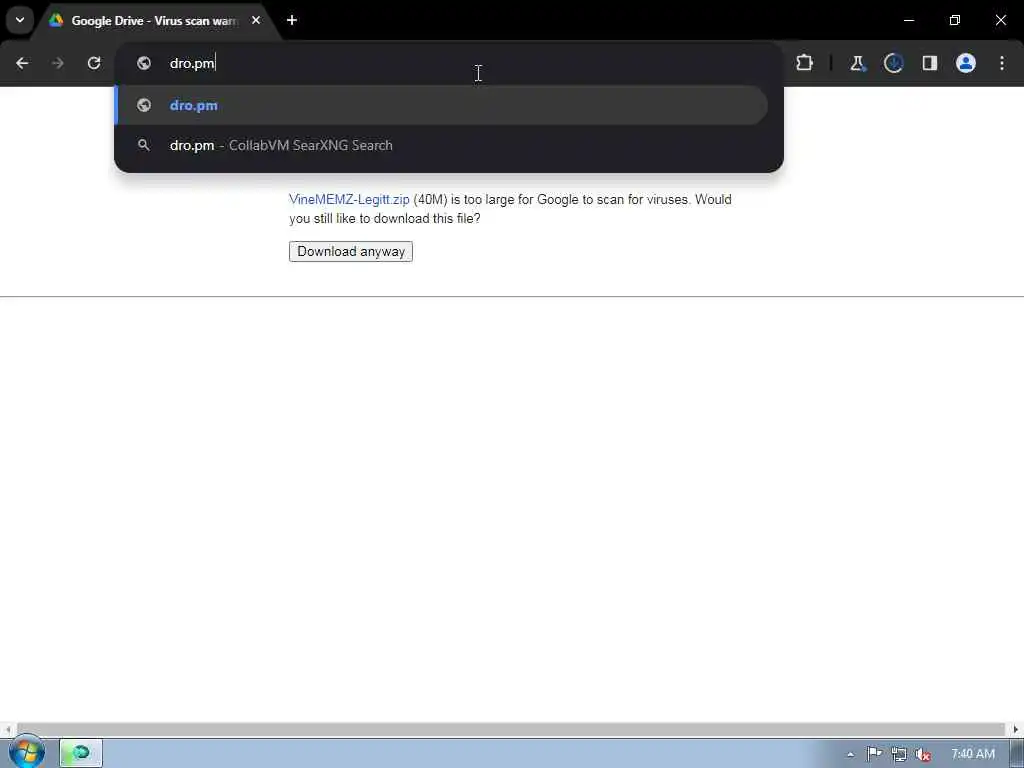
Task: Select the dro.pm URL suggestion
Action: pyautogui.click(x=441, y=105)
